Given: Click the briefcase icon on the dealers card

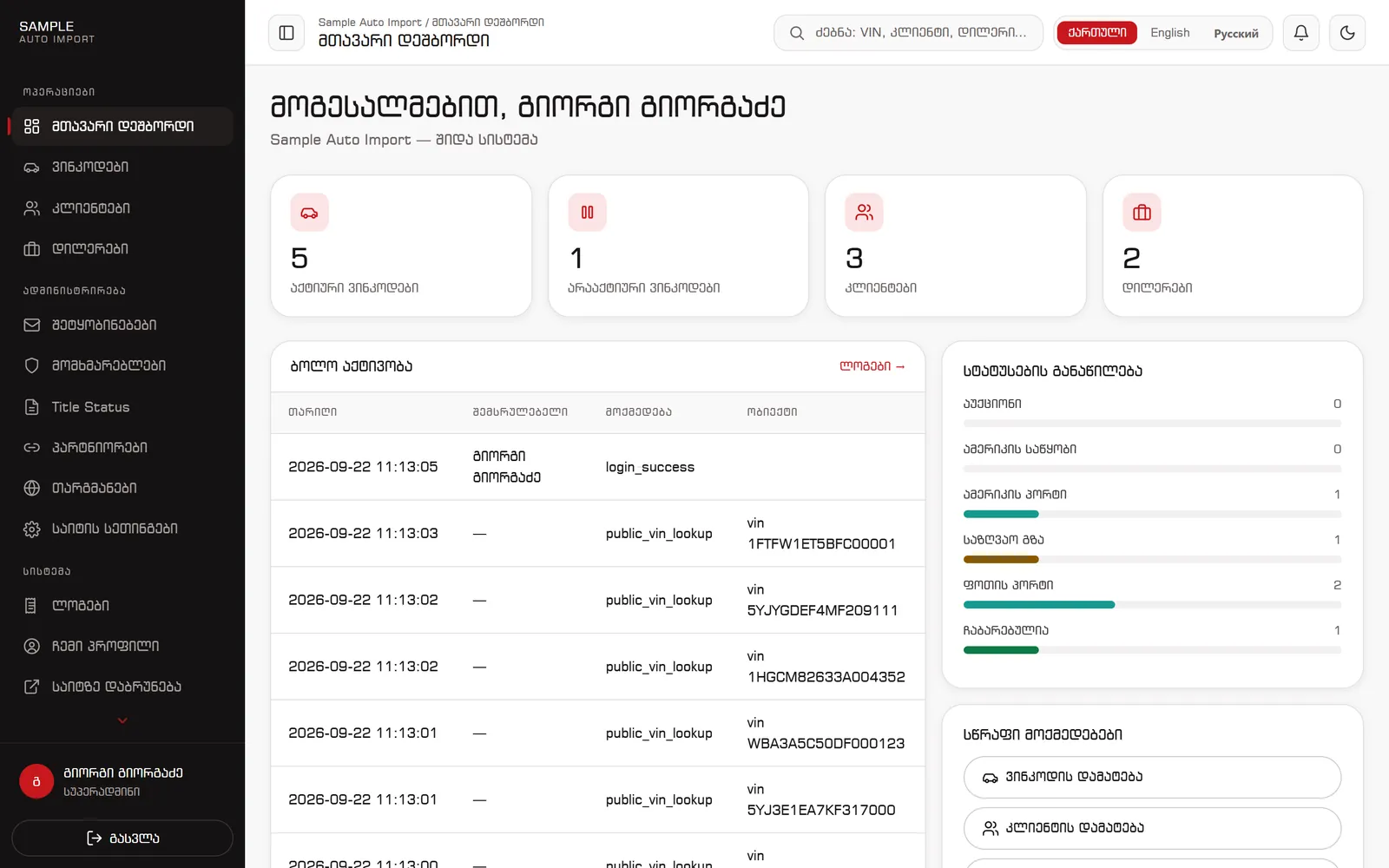Looking at the screenshot, I should click(1142, 213).
